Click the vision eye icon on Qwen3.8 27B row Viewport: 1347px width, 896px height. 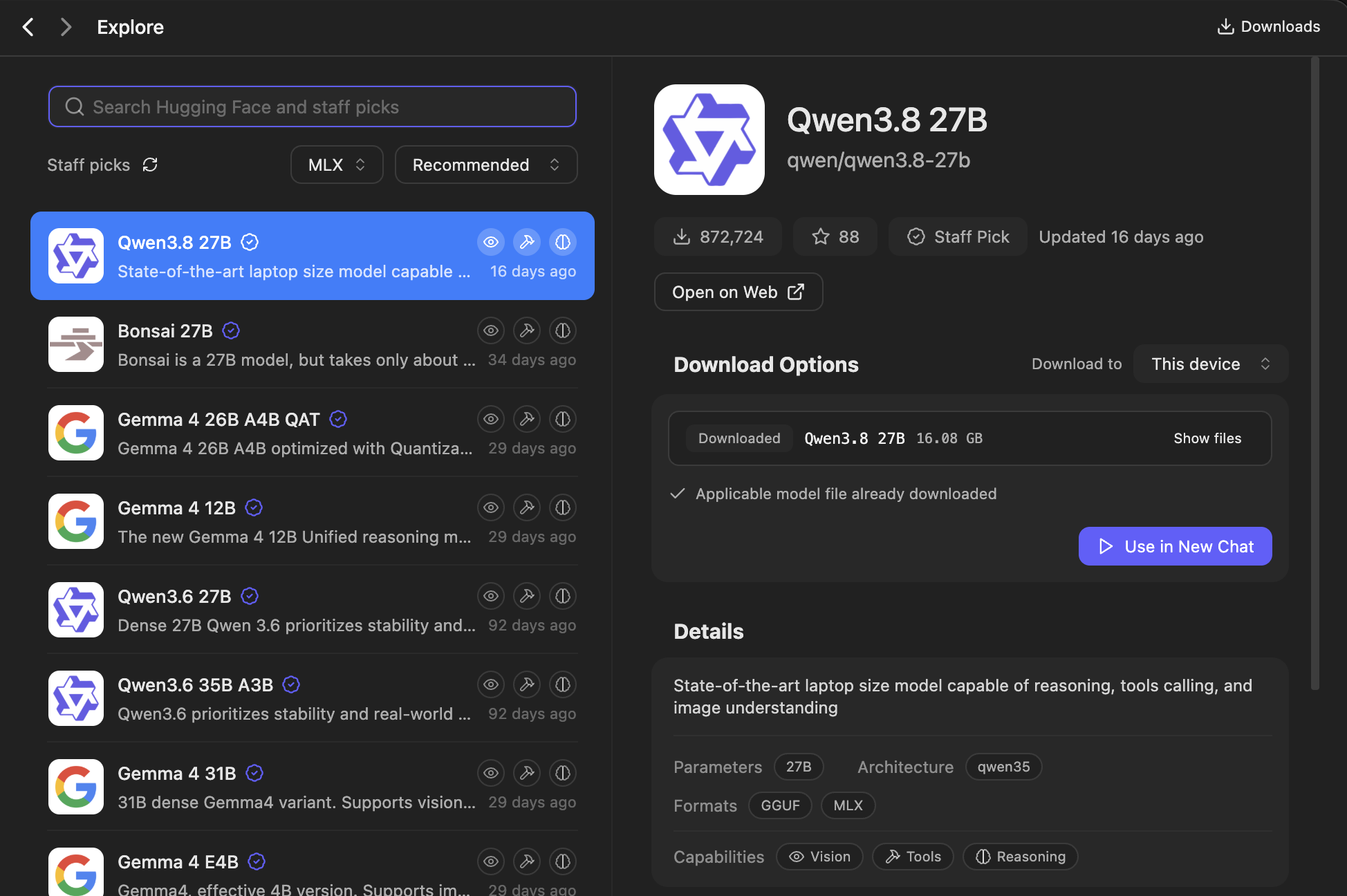pos(491,242)
